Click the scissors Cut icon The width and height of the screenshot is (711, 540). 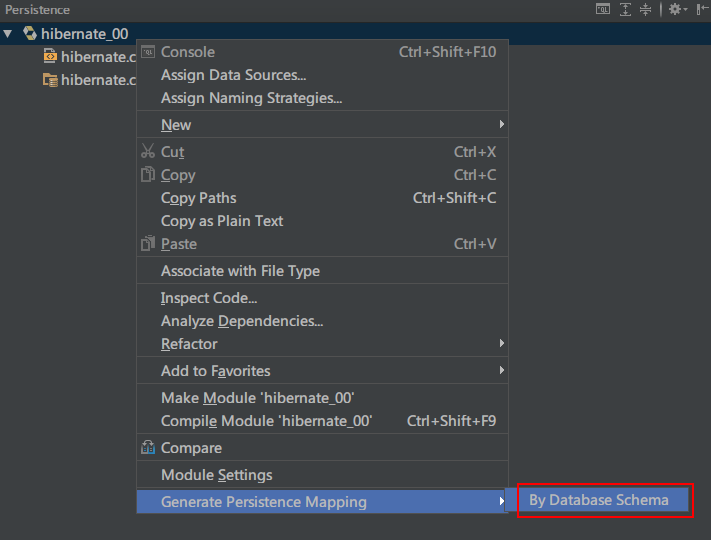point(148,151)
